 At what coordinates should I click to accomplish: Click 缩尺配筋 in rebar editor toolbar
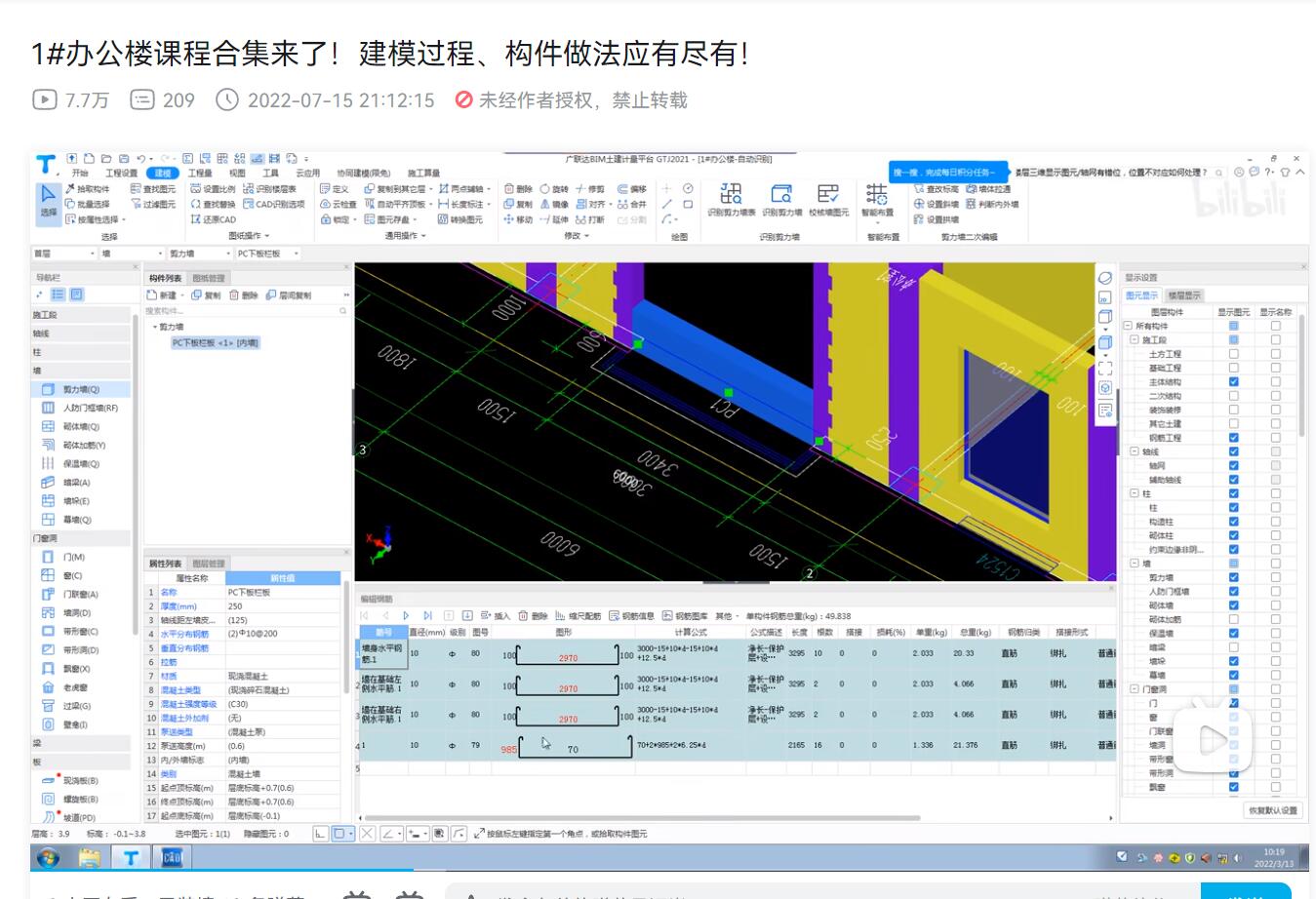(x=578, y=616)
